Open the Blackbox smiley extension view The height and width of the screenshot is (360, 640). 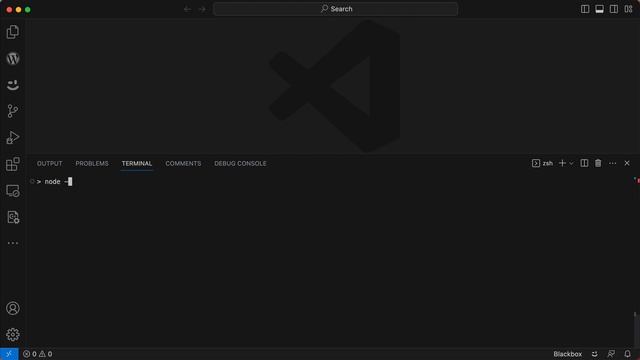point(13,84)
